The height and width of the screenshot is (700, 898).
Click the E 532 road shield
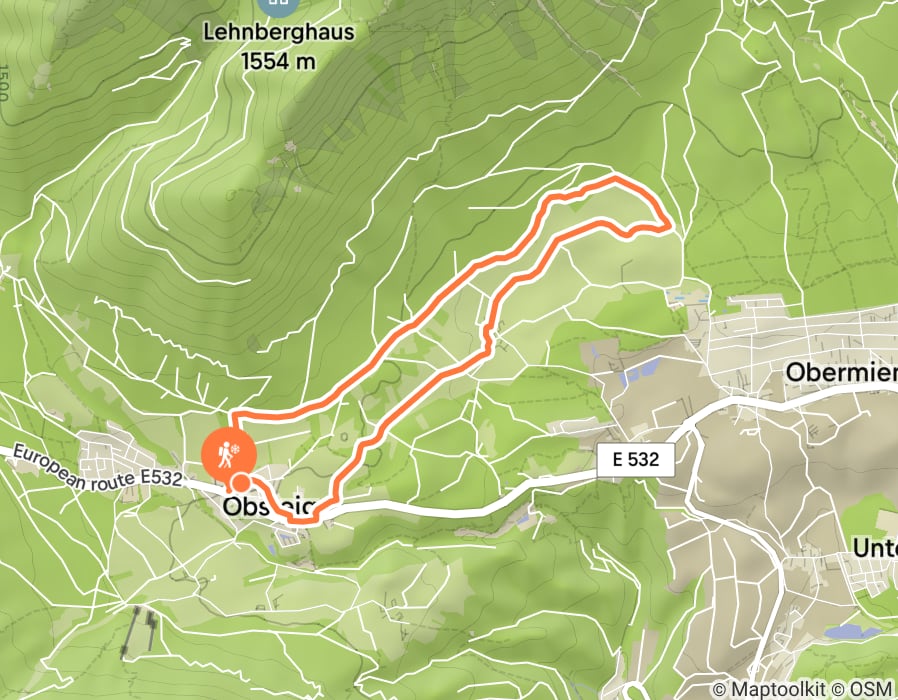(x=636, y=460)
